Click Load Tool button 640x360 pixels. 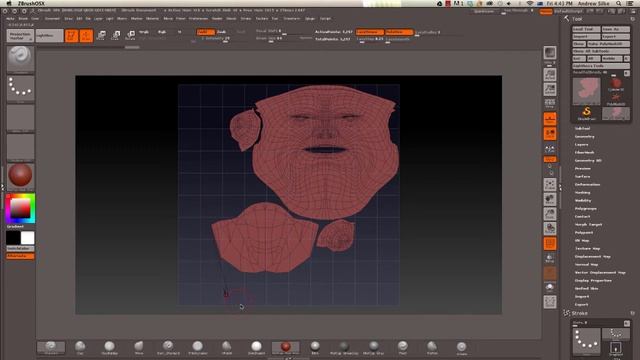[586, 29]
